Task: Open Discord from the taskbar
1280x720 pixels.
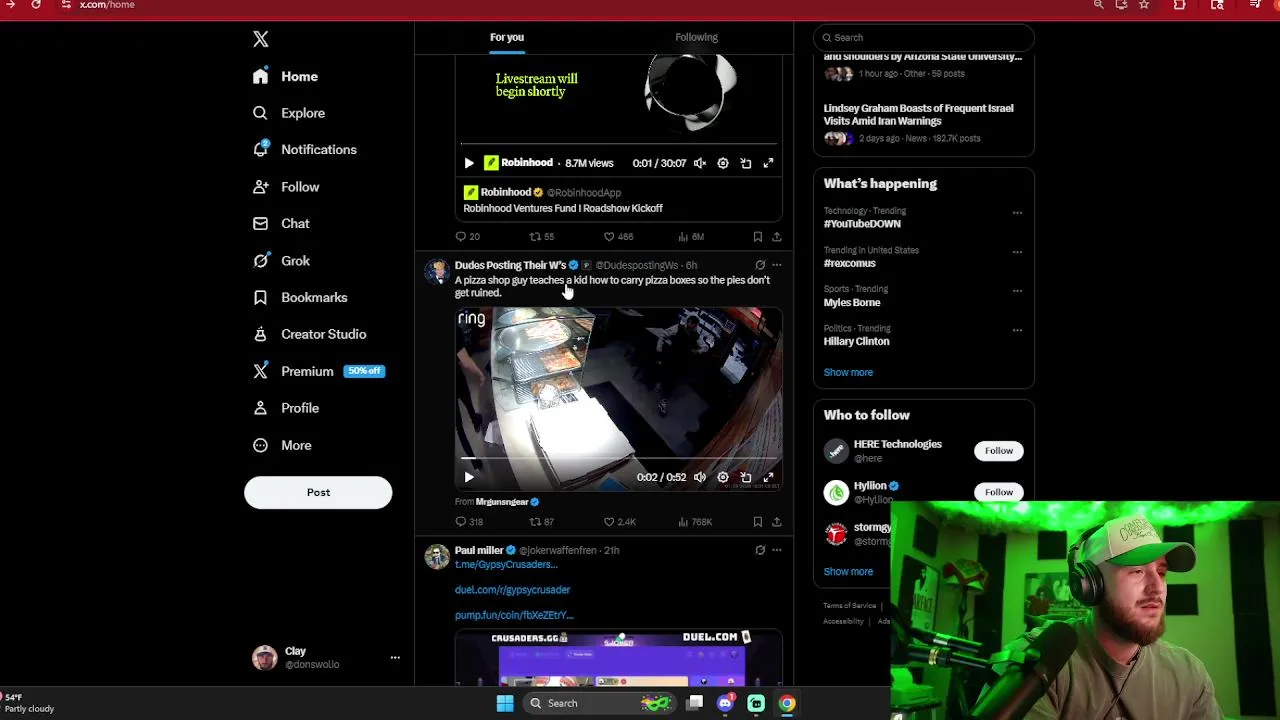Action: [725, 703]
